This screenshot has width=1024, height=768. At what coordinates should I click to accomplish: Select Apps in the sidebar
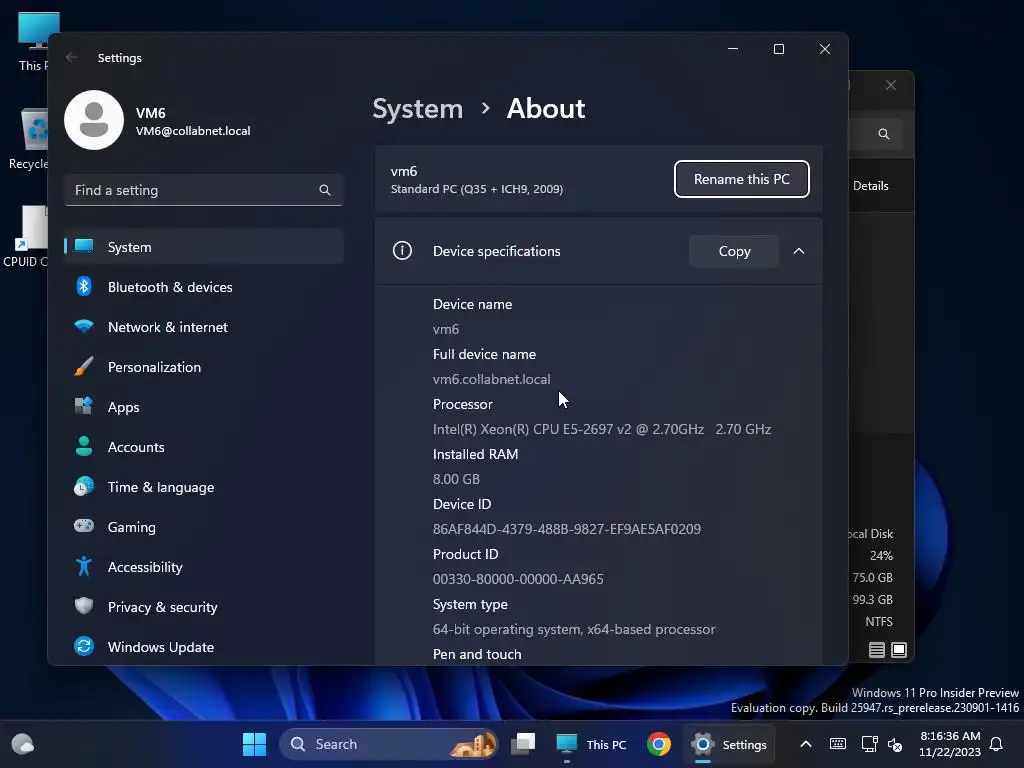(204, 407)
